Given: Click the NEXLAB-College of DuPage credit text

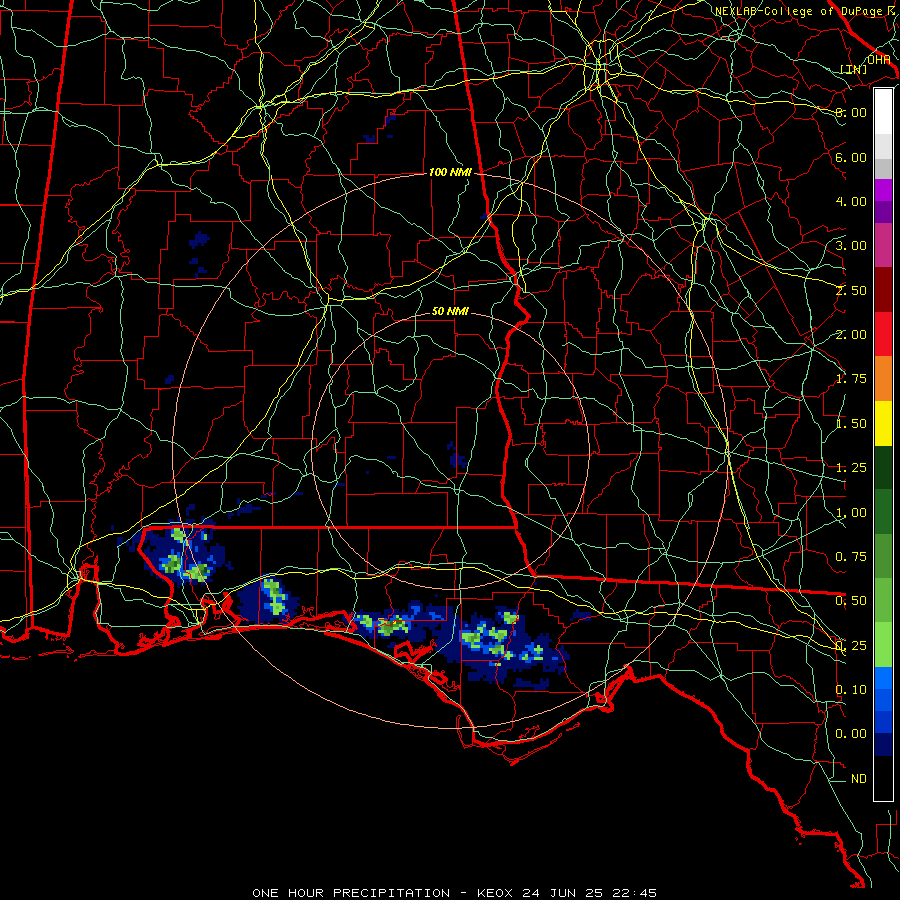Looking at the screenshot, I should [x=806, y=11].
